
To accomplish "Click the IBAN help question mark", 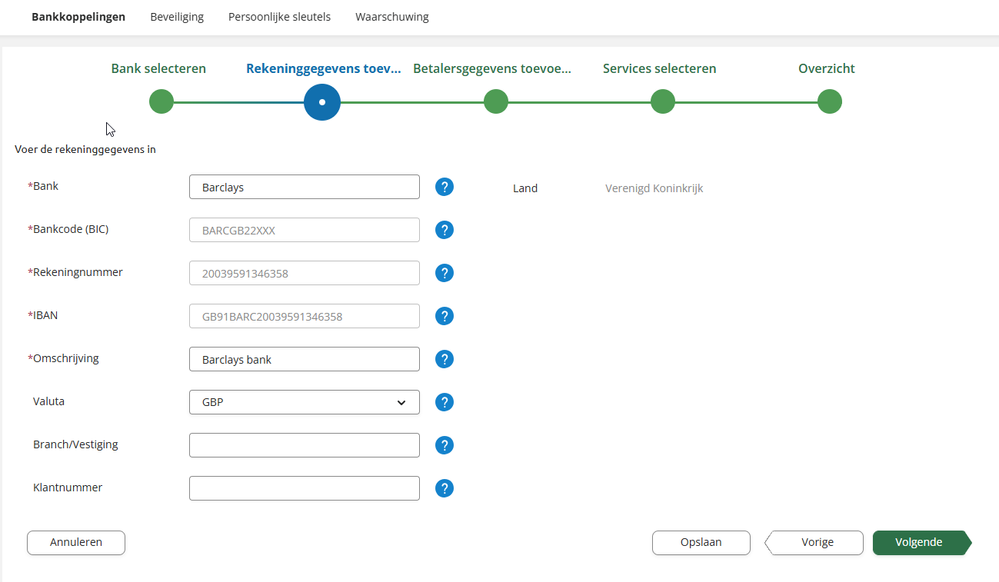I will click(445, 316).
